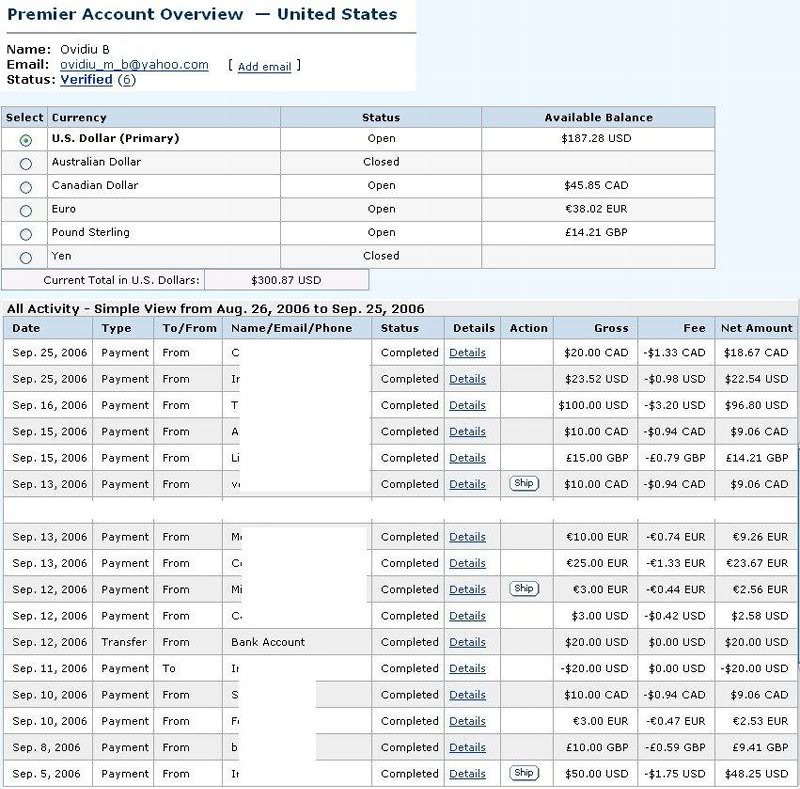Select the U.S. Dollar (Primary) radio button
Viewport: 800px width, 789px height.
coord(26,140)
